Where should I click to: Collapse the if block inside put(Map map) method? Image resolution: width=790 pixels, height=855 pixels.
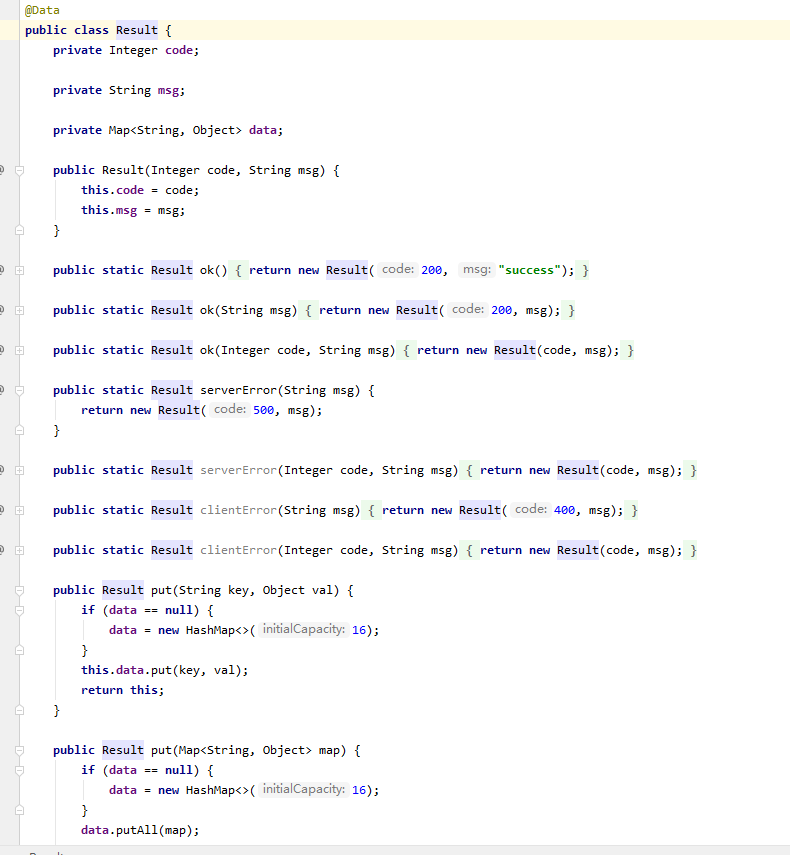pos(20,770)
